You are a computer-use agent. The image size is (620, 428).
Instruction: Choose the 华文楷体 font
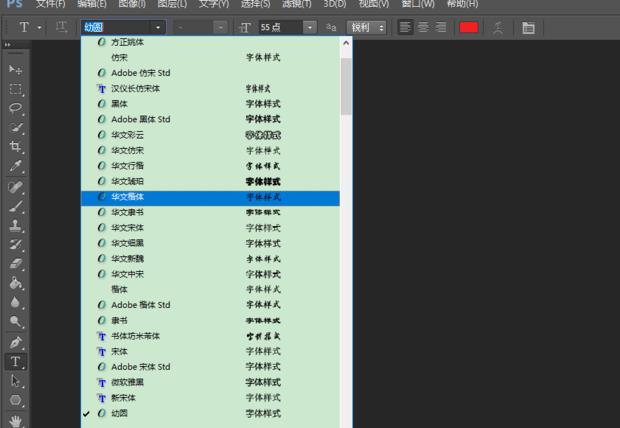point(210,198)
